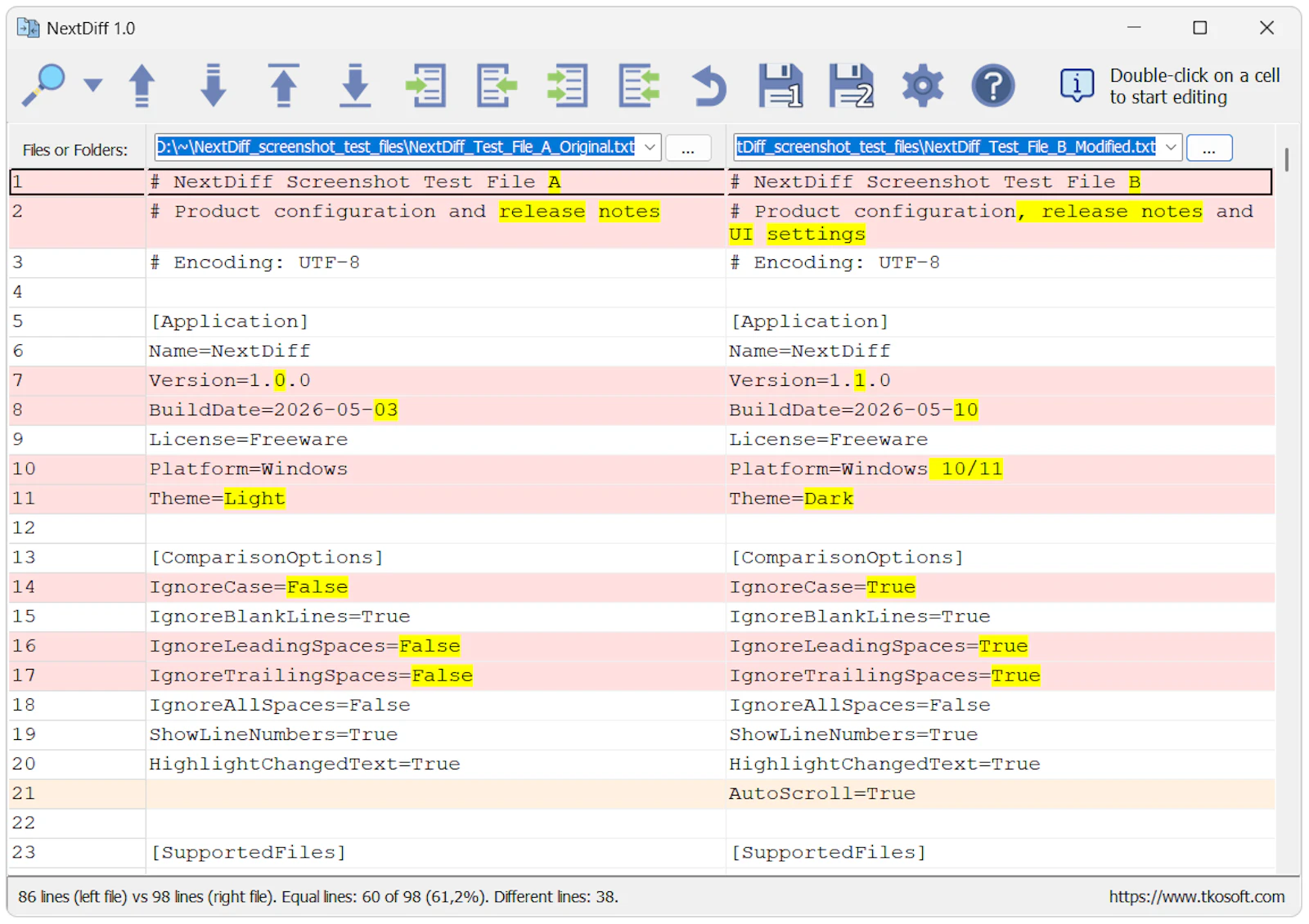The image size is (1309, 924).
Task: Select right cell 'ShowLineNumbers=True'
Action: tap(1001, 734)
